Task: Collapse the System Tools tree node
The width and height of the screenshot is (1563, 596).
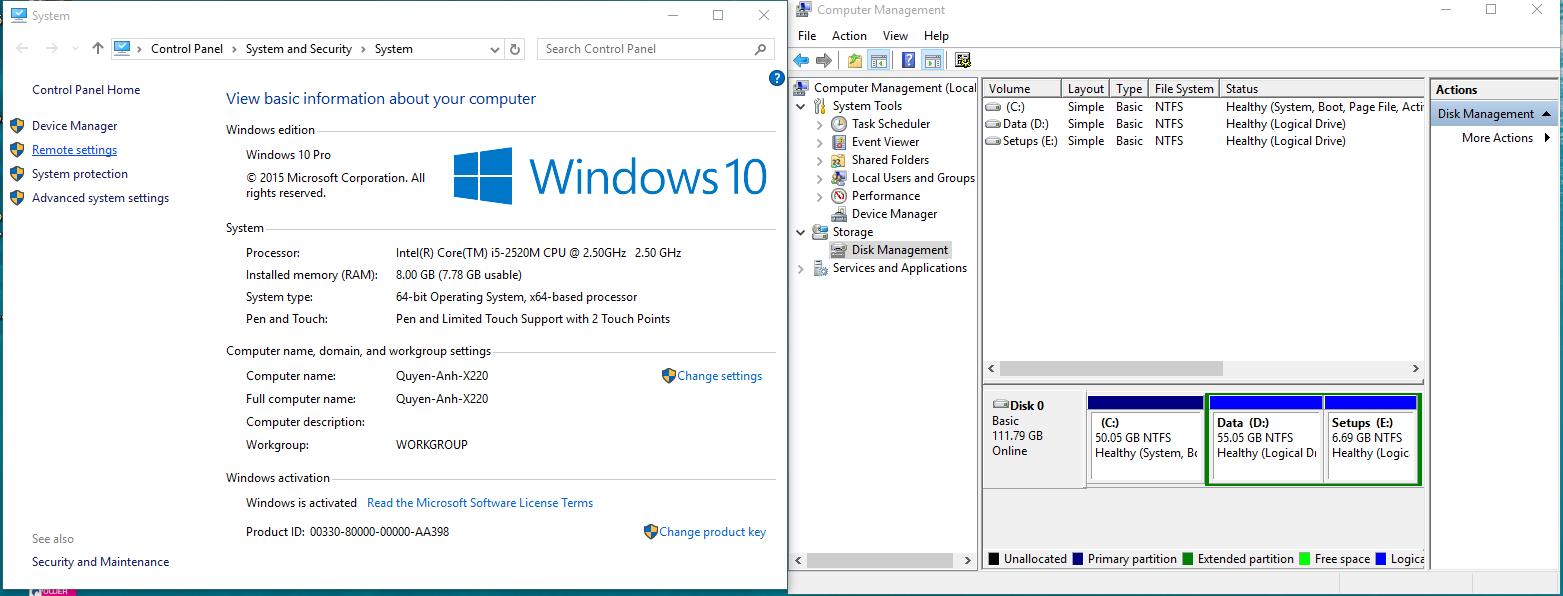Action: [801, 106]
